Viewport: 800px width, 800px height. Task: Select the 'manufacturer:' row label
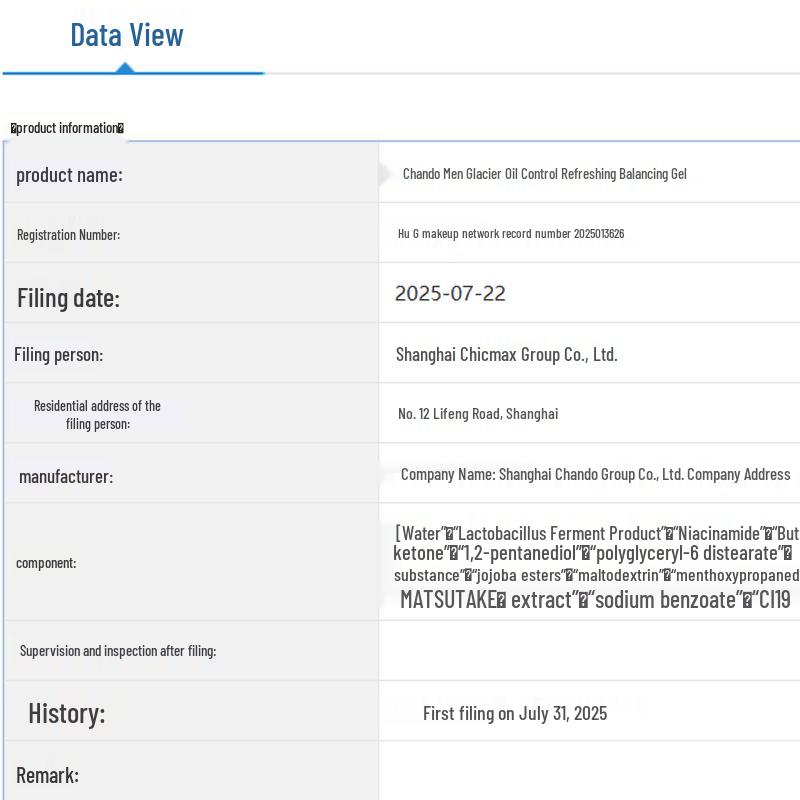pos(66,477)
